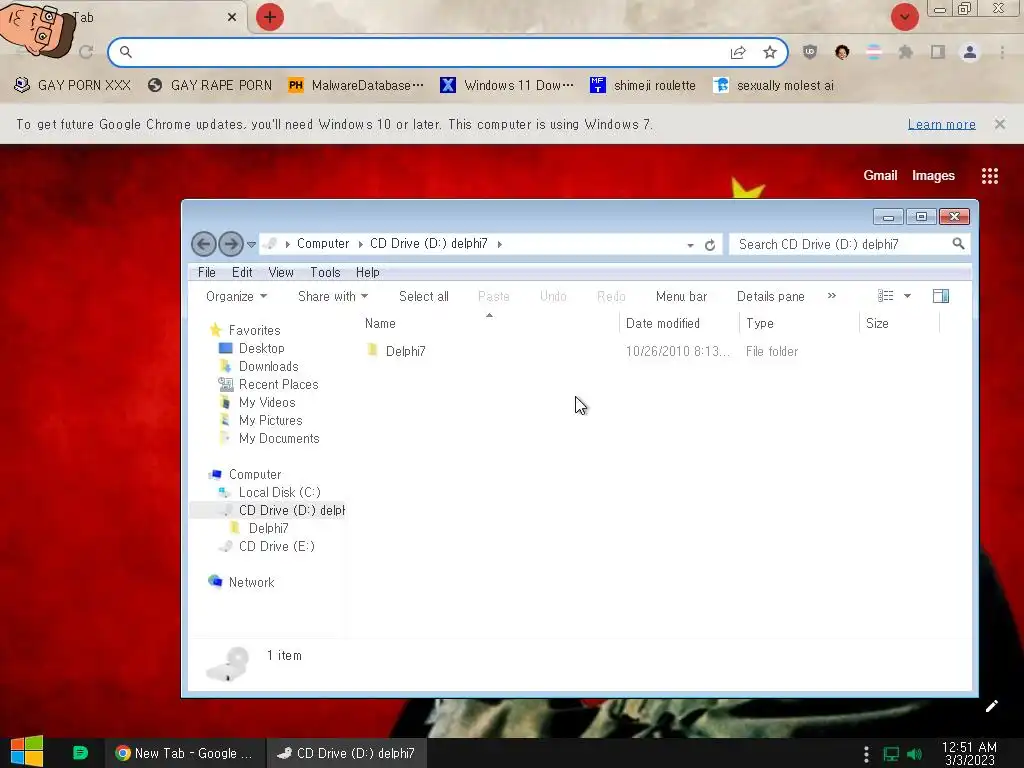Open the Chrome profile avatar icon

970,52
